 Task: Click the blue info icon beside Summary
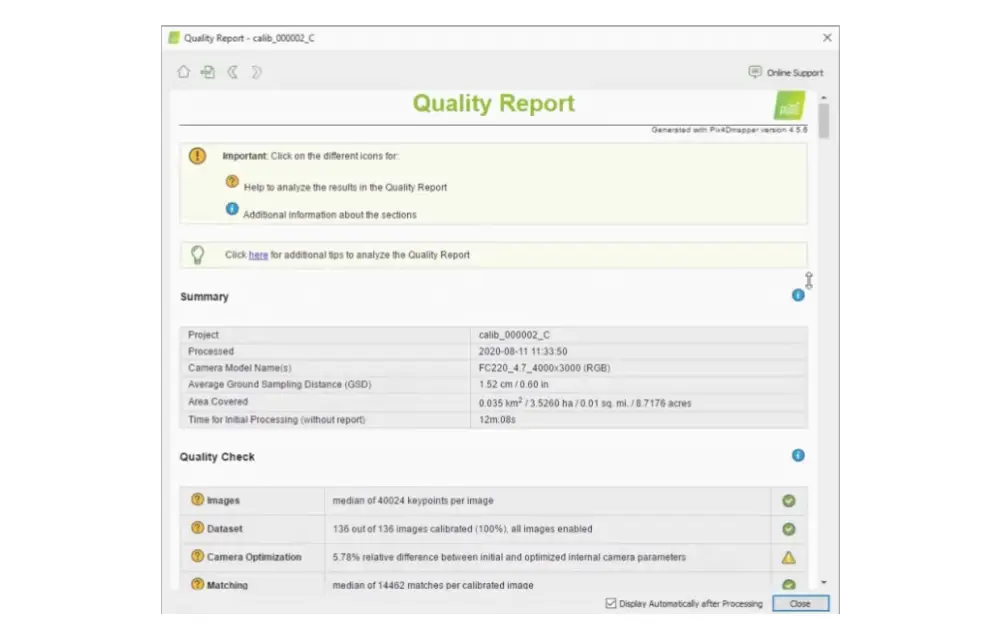tap(798, 295)
